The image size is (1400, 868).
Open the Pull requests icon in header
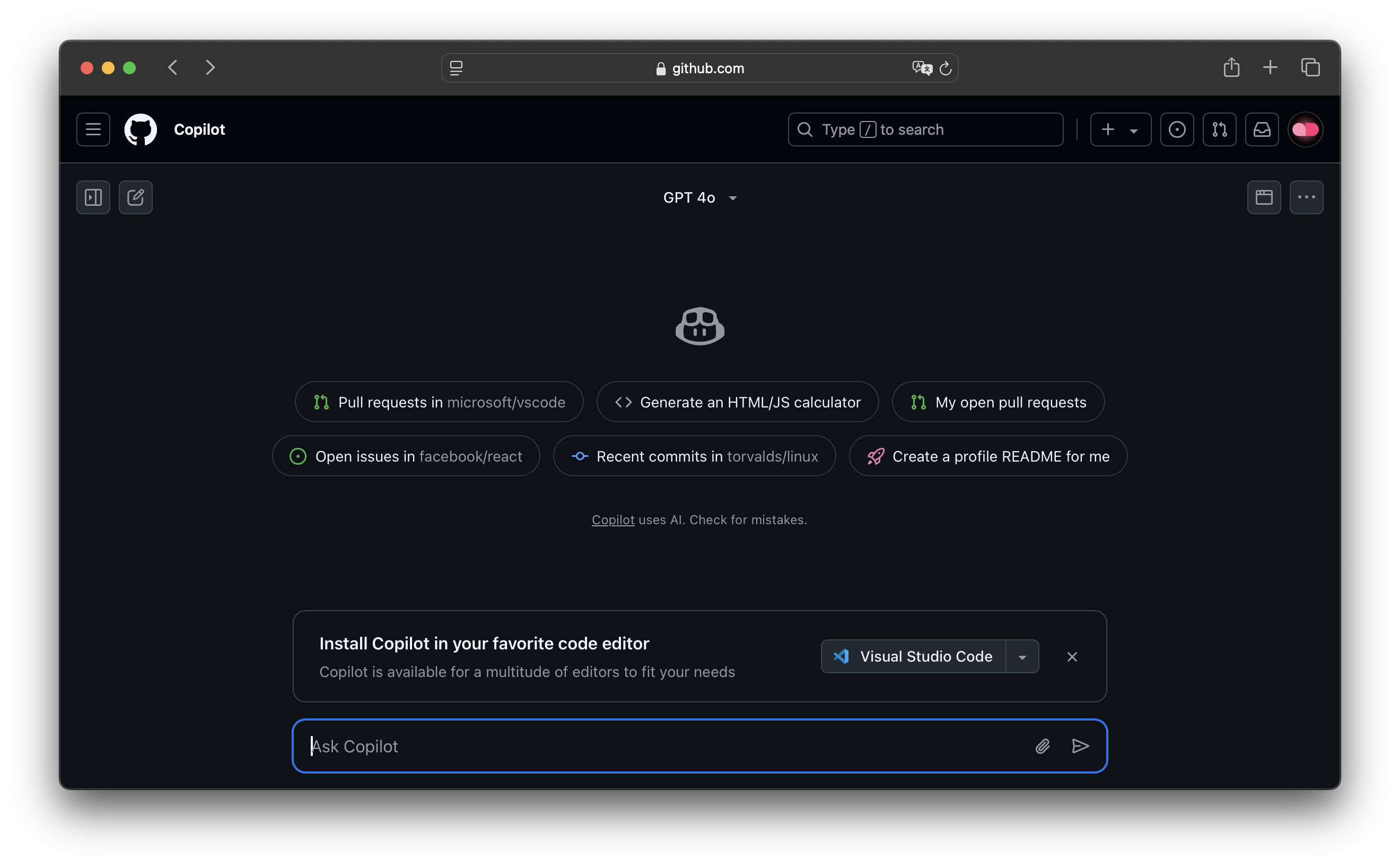click(1219, 130)
